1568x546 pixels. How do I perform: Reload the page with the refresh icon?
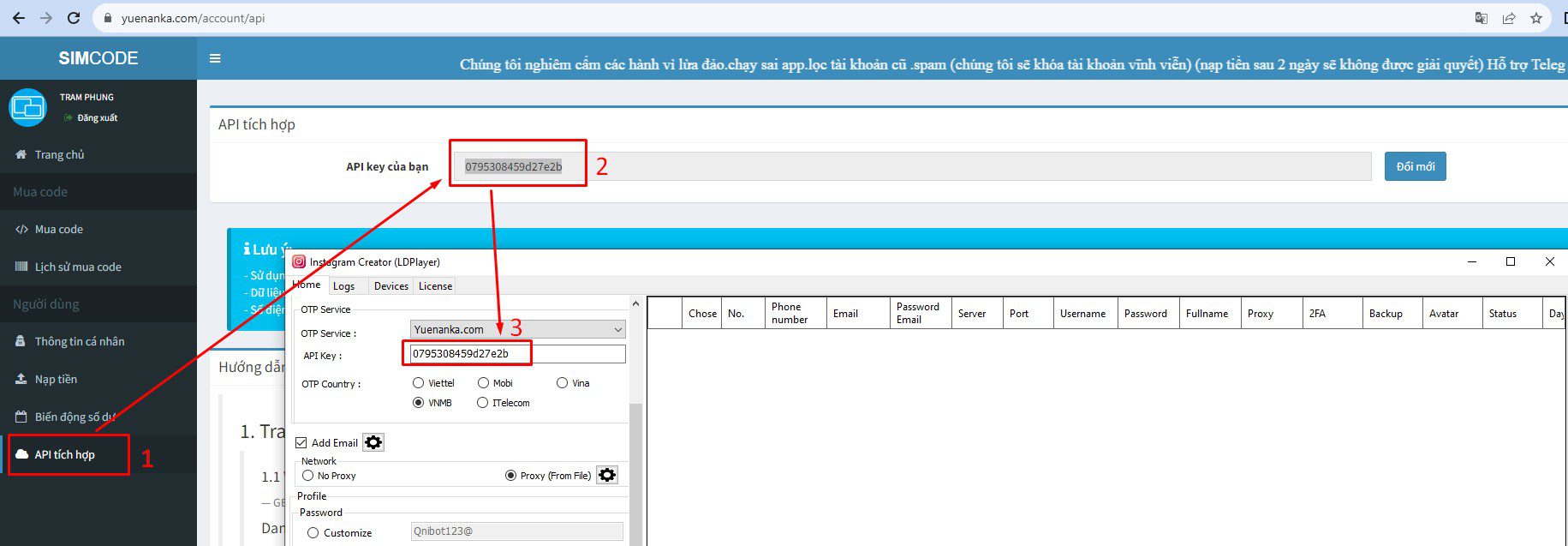tap(74, 18)
